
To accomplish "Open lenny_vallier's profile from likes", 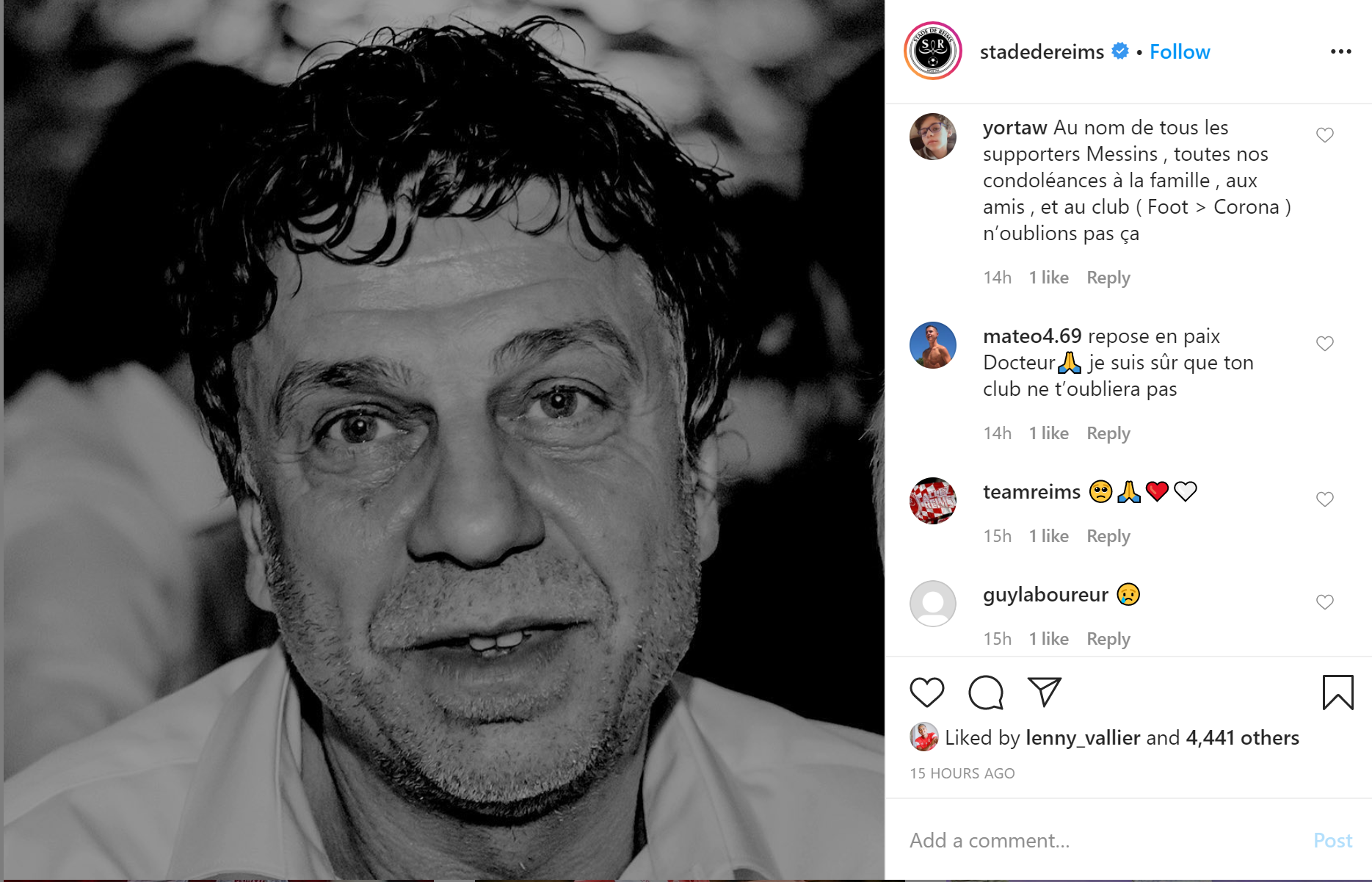I will (x=1083, y=737).
